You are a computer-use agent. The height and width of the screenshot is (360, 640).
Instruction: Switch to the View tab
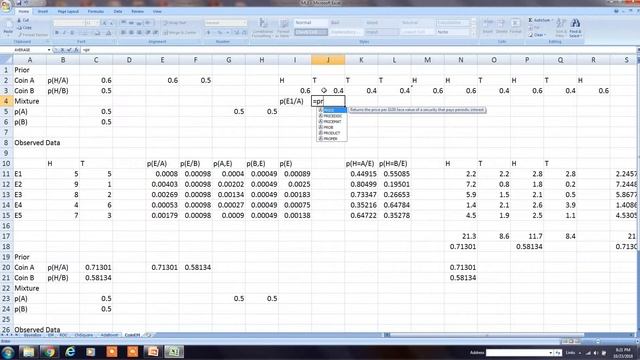[157, 11]
